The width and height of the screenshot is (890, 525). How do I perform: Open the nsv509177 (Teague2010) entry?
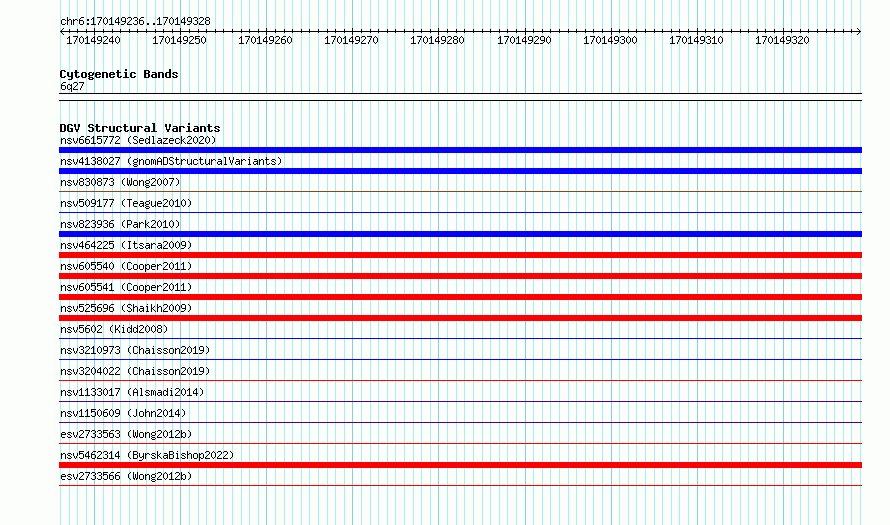[x=126, y=203]
